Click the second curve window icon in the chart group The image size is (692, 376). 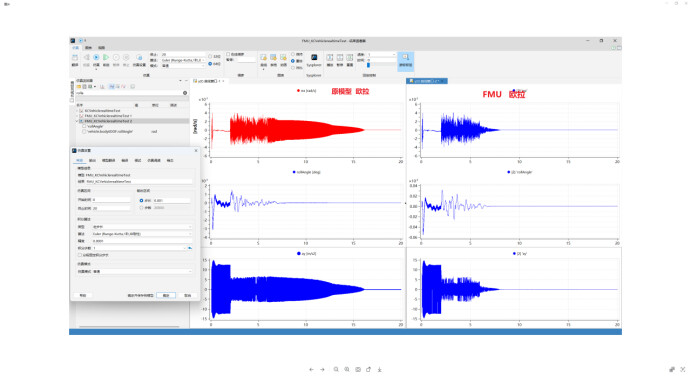tap(273, 58)
